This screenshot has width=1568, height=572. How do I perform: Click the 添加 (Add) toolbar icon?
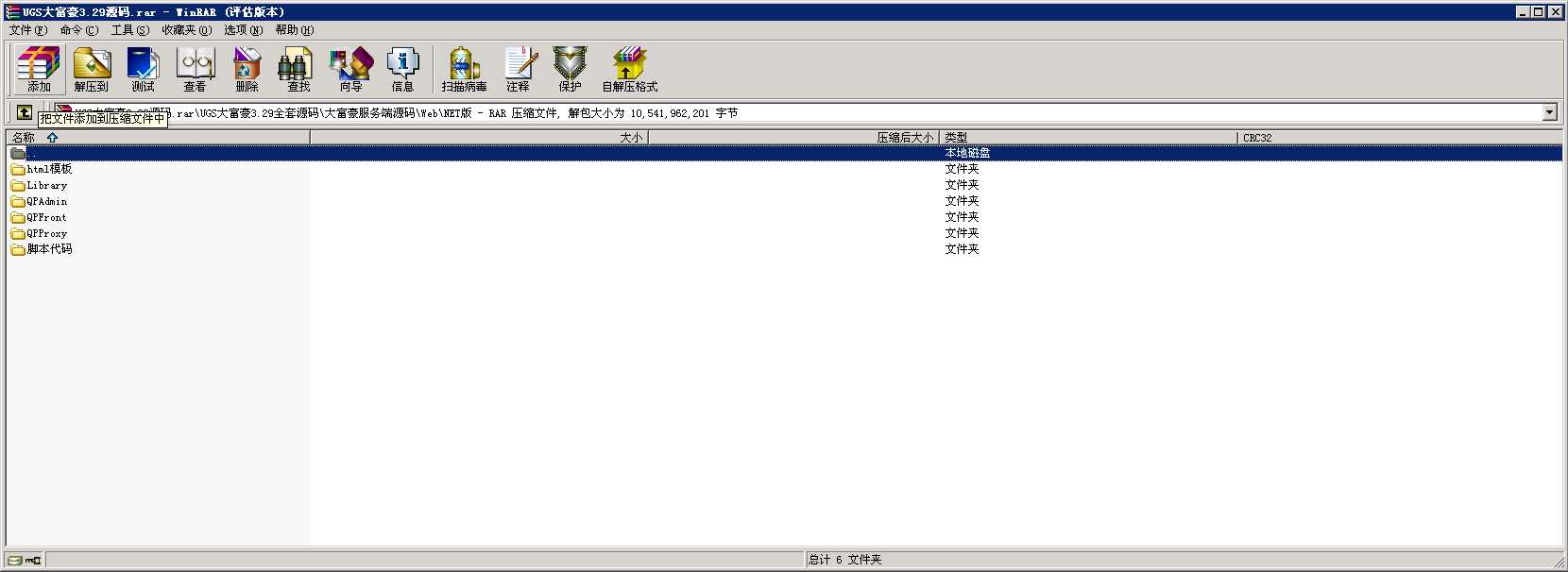coord(39,69)
